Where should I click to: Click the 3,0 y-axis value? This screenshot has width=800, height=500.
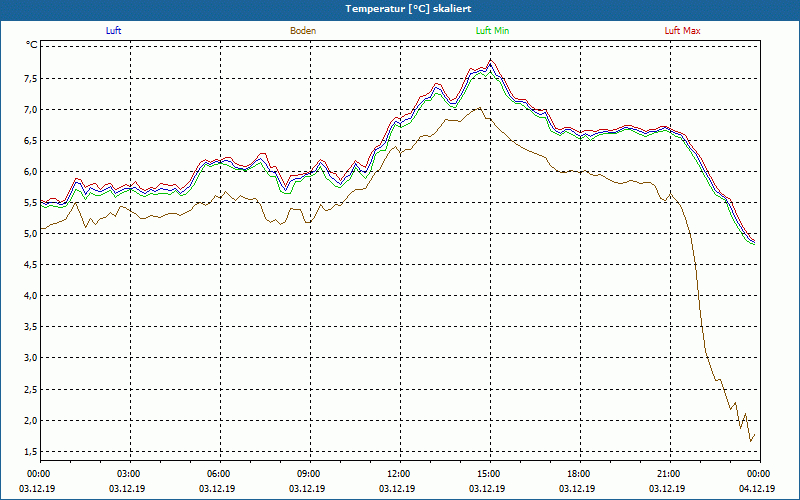[x=32, y=358]
